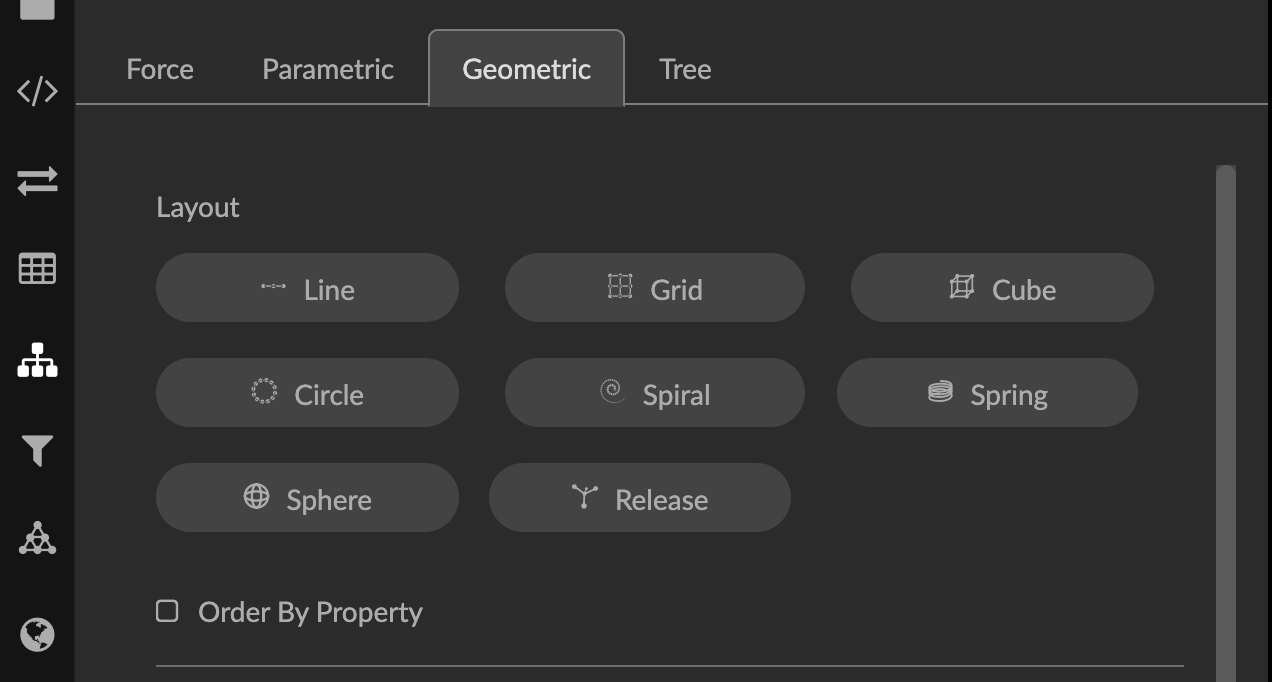Open the code editor sidebar icon
This screenshot has width=1272, height=682.
tap(37, 91)
